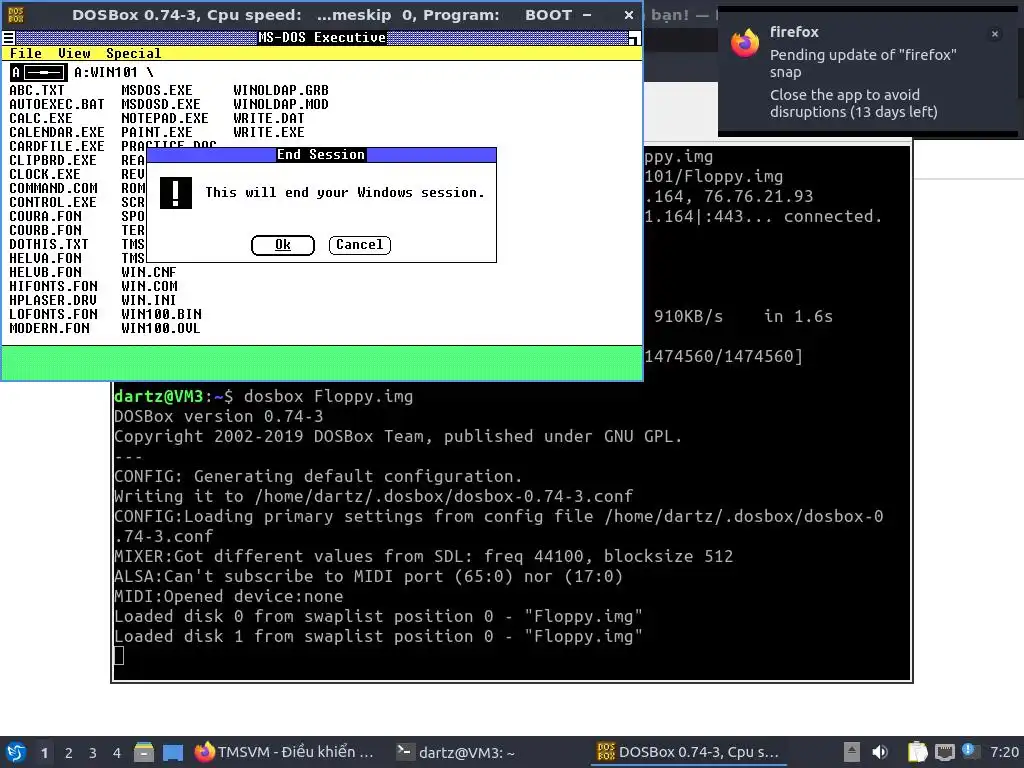1024x768 pixels.
Task: Select file CLIPBRD.EXE
Action: click(x=53, y=161)
